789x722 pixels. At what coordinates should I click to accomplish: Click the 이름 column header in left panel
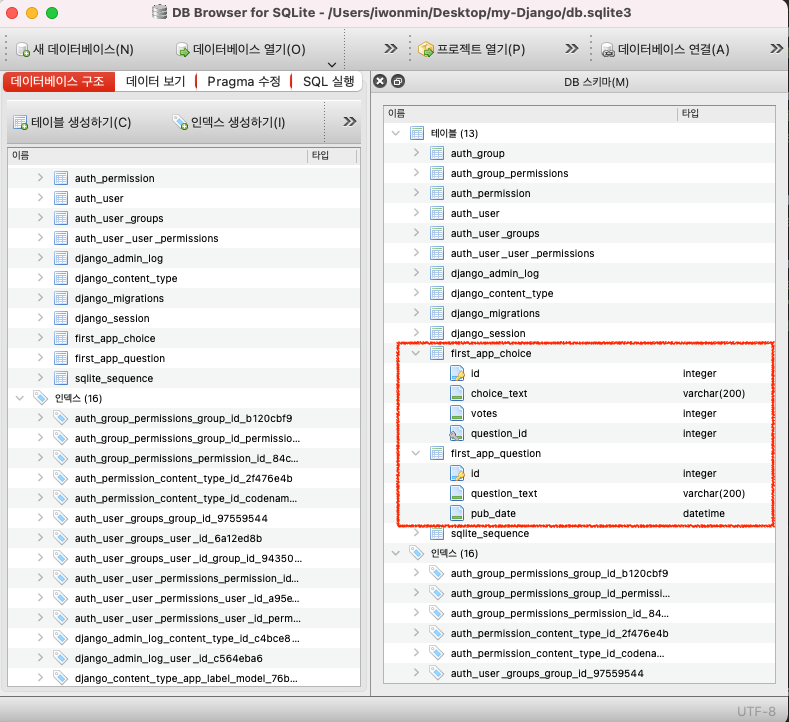click(157, 155)
